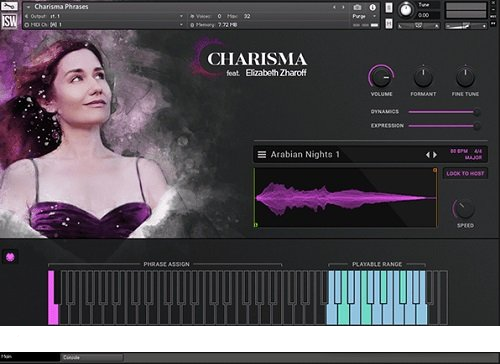Click the Console tab at bottom
Image resolution: width=500 pixels, height=364 pixels.
tap(92, 358)
